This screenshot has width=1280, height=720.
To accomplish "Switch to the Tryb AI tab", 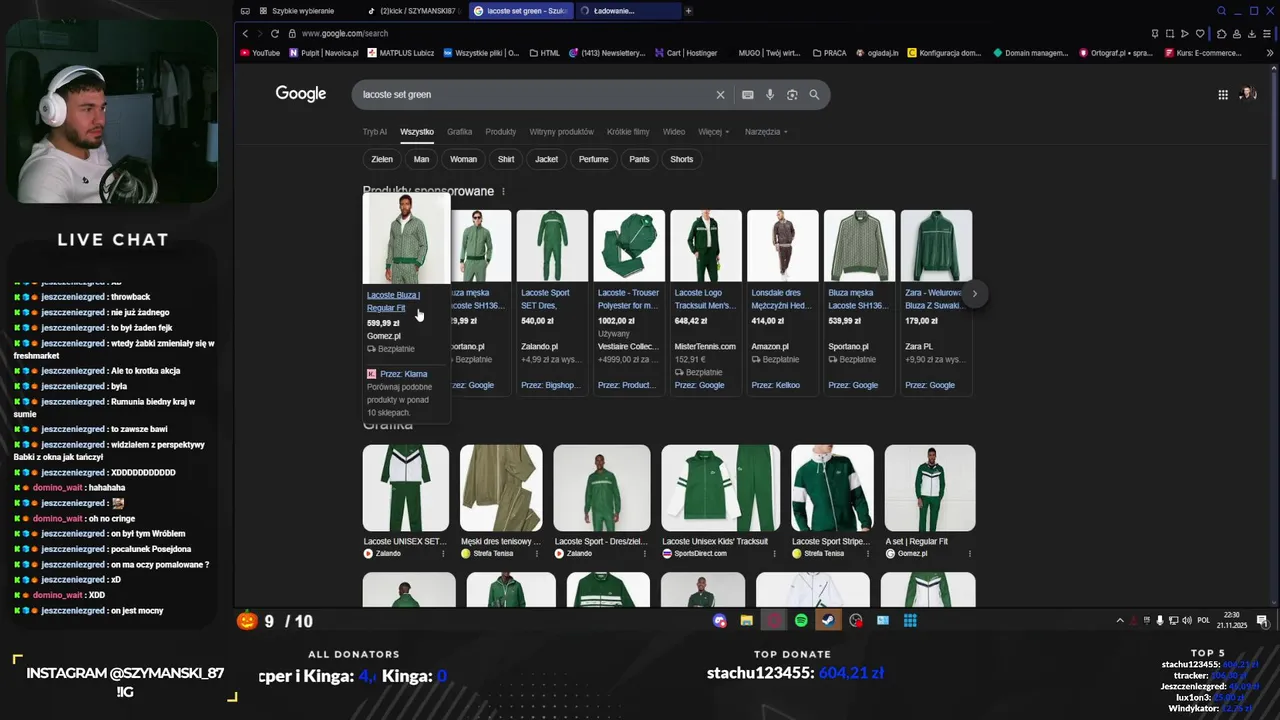I will [375, 132].
